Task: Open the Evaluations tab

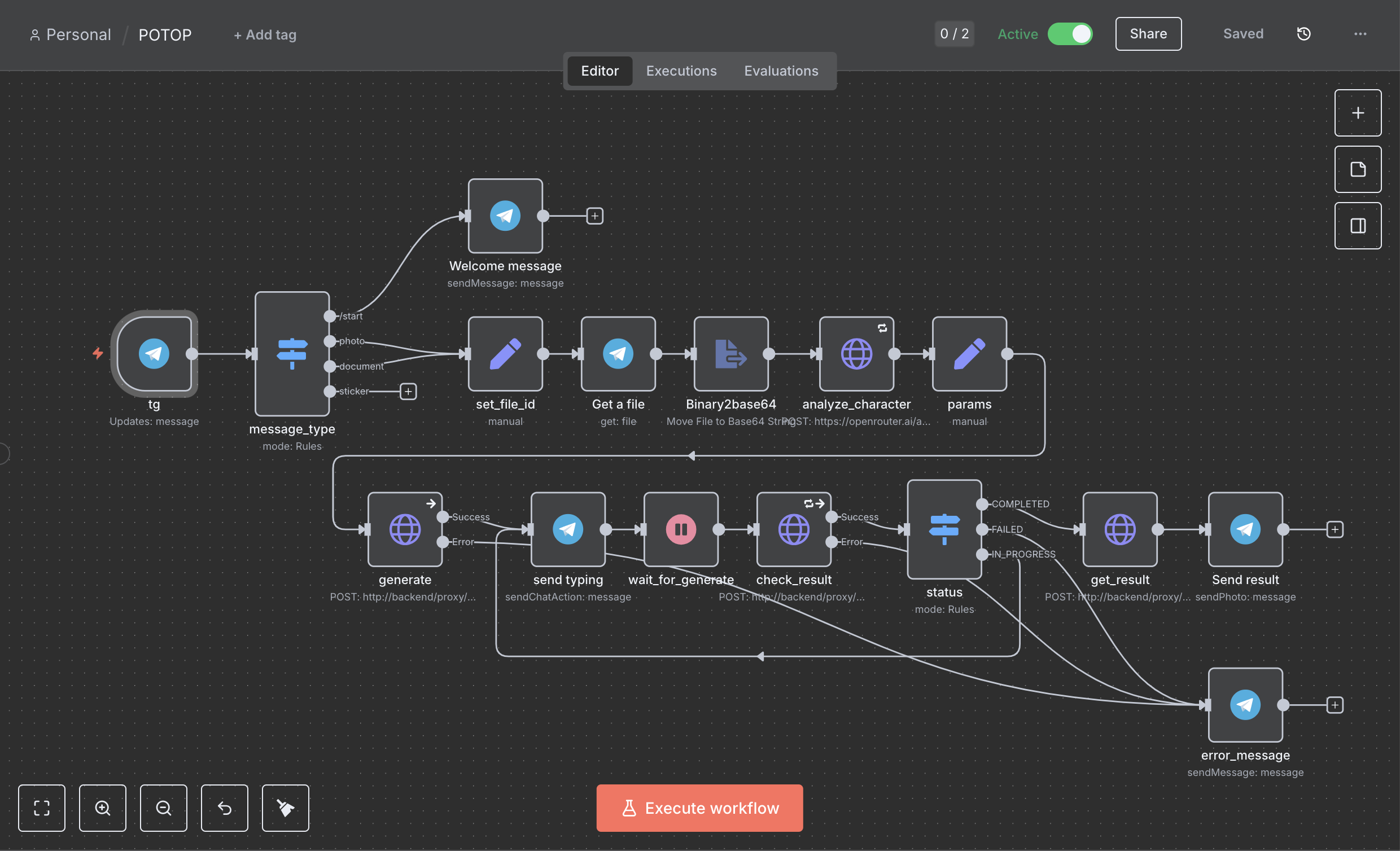Action: point(781,71)
